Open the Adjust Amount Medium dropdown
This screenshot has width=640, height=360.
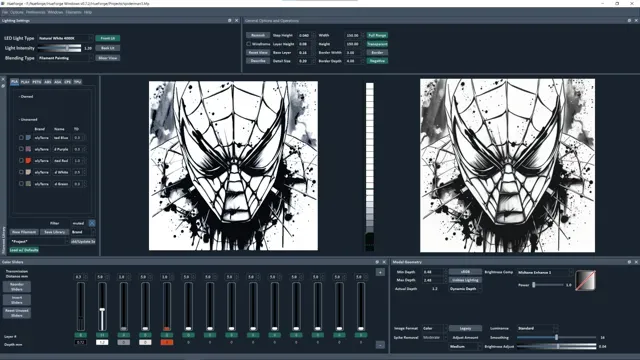pos(465,347)
